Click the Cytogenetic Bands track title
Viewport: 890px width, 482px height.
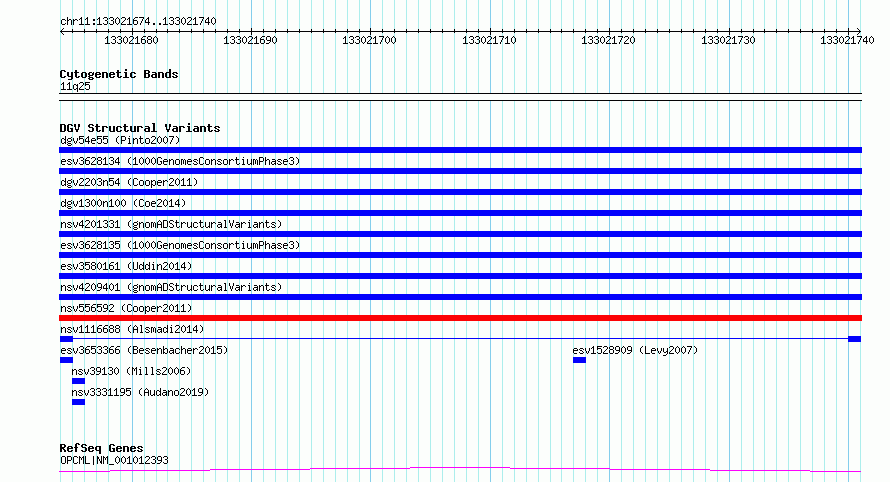coord(119,74)
